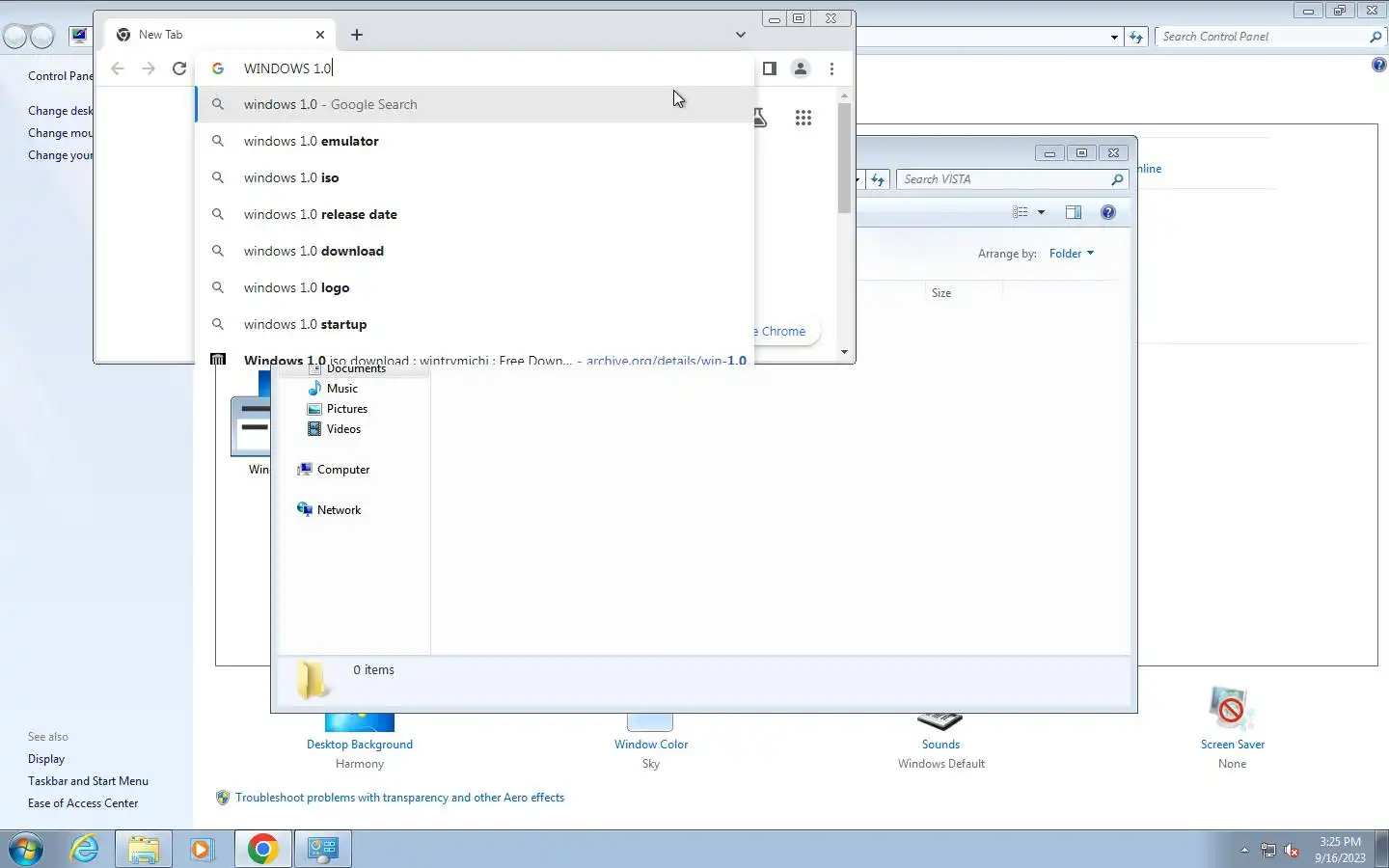Open the Arrange by Folder dropdown
Screen dimensions: 1389x868
[1072, 253]
